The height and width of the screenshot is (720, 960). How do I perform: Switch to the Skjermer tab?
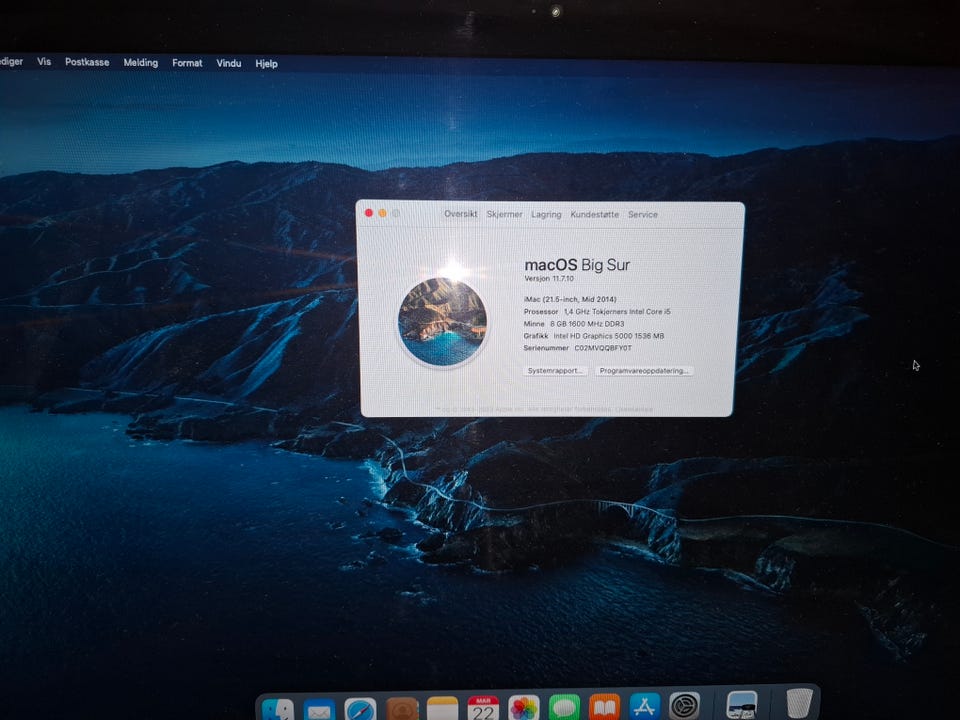504,214
